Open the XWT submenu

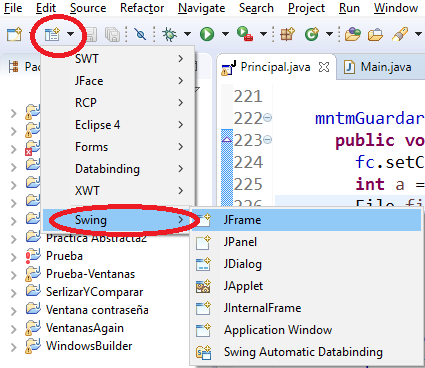(x=117, y=191)
